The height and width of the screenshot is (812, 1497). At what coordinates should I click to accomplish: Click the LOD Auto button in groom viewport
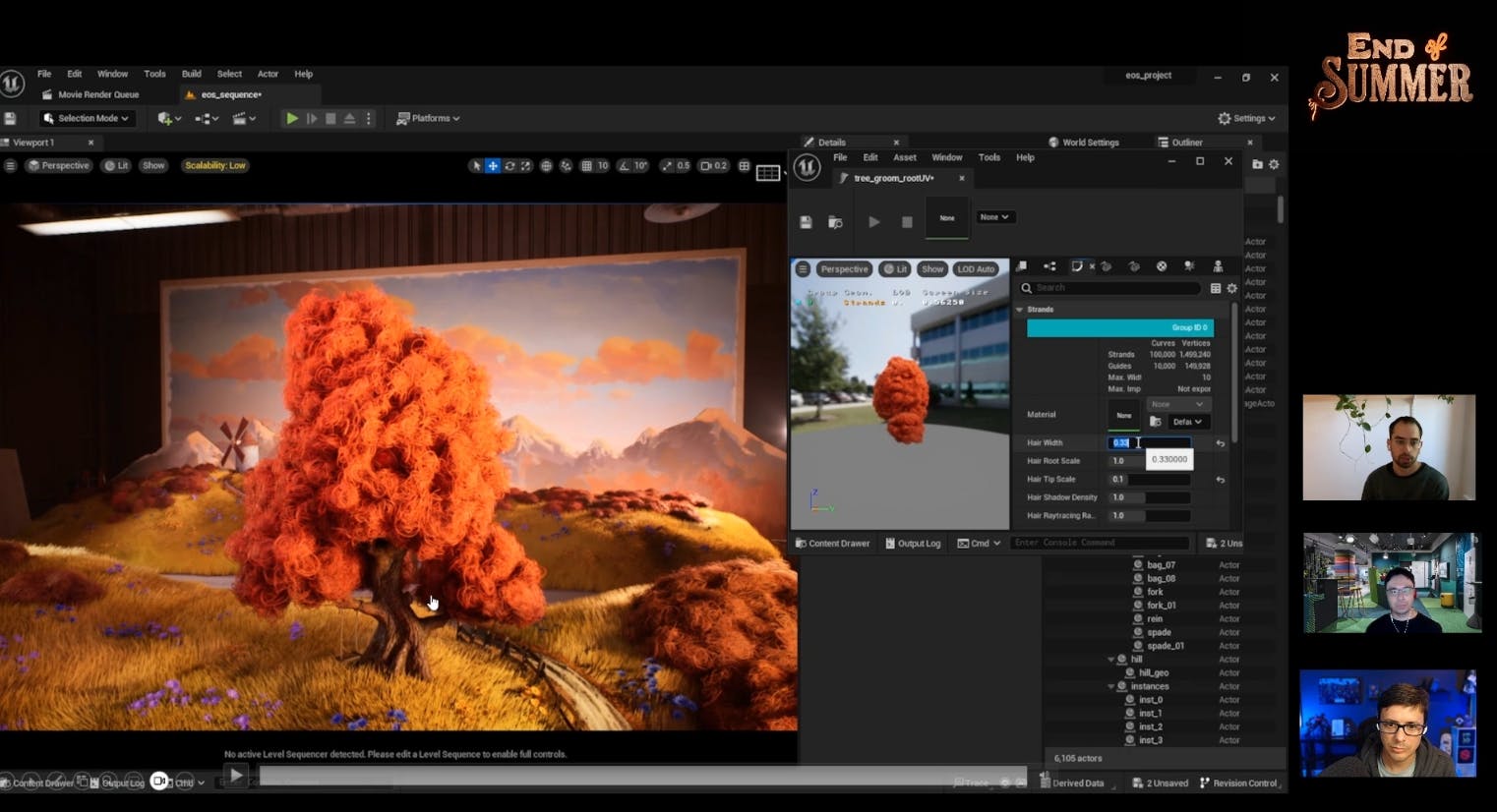976,269
